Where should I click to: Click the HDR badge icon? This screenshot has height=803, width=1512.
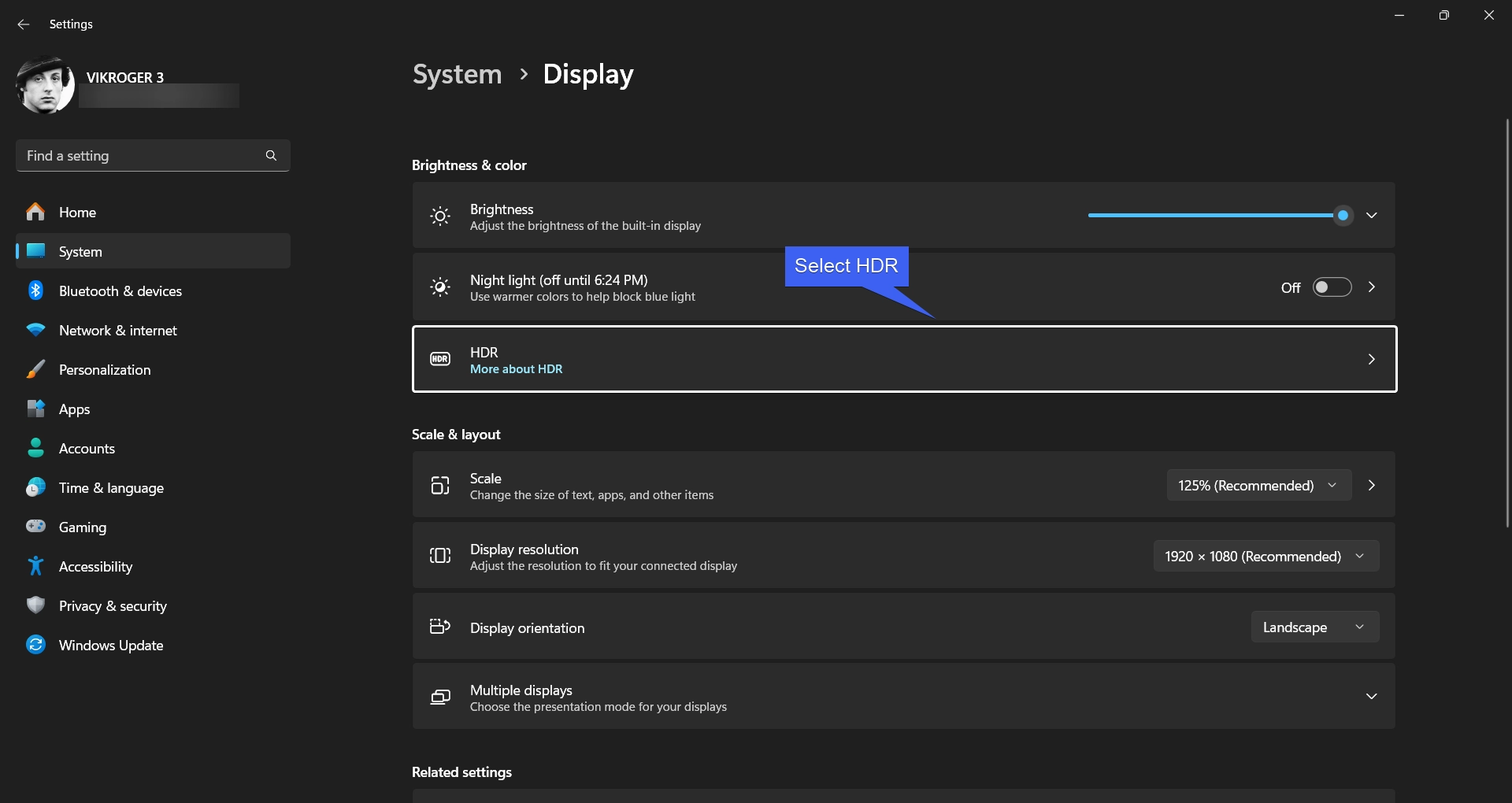pos(440,359)
